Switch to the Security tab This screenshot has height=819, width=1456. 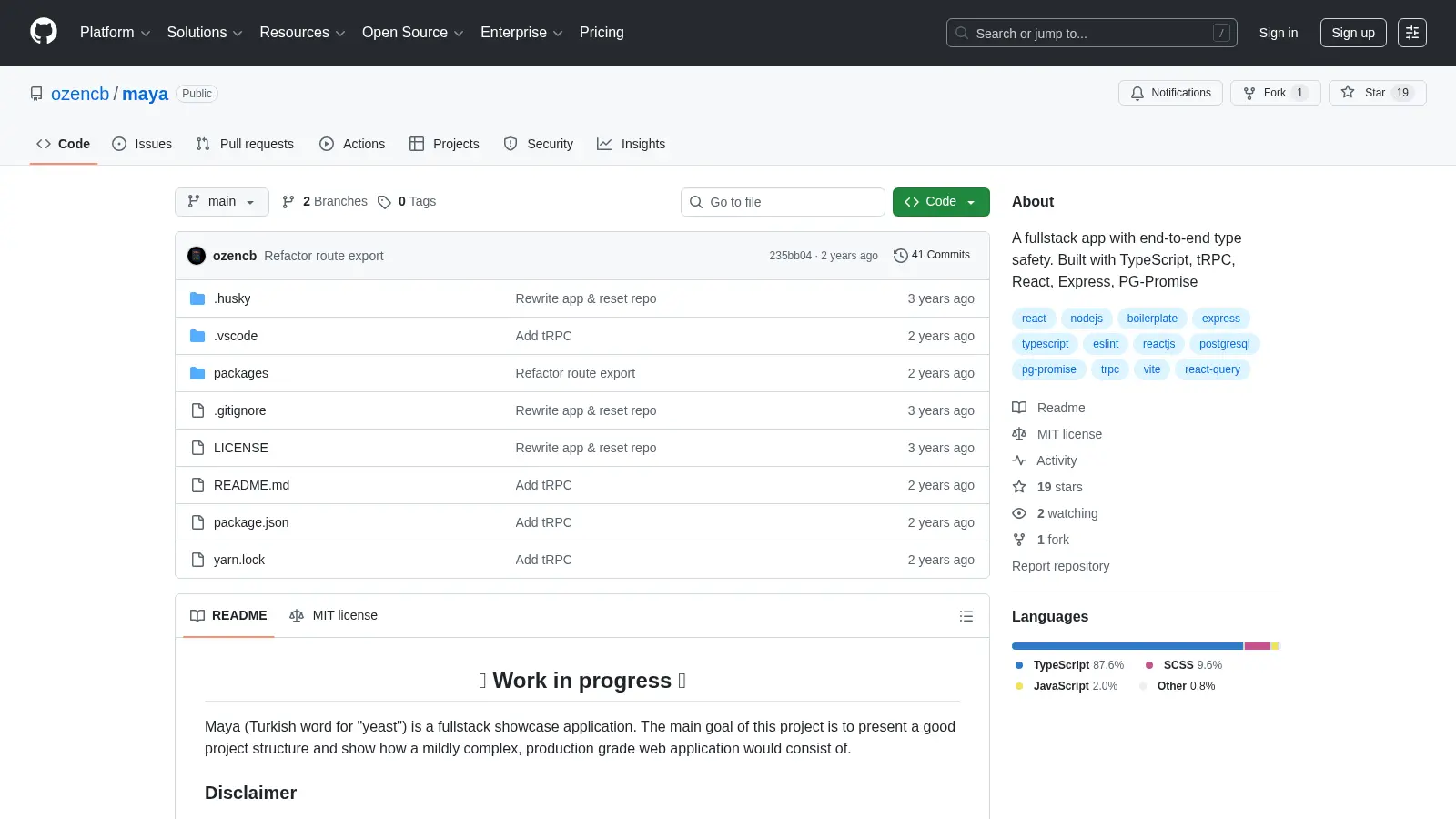coord(539,144)
